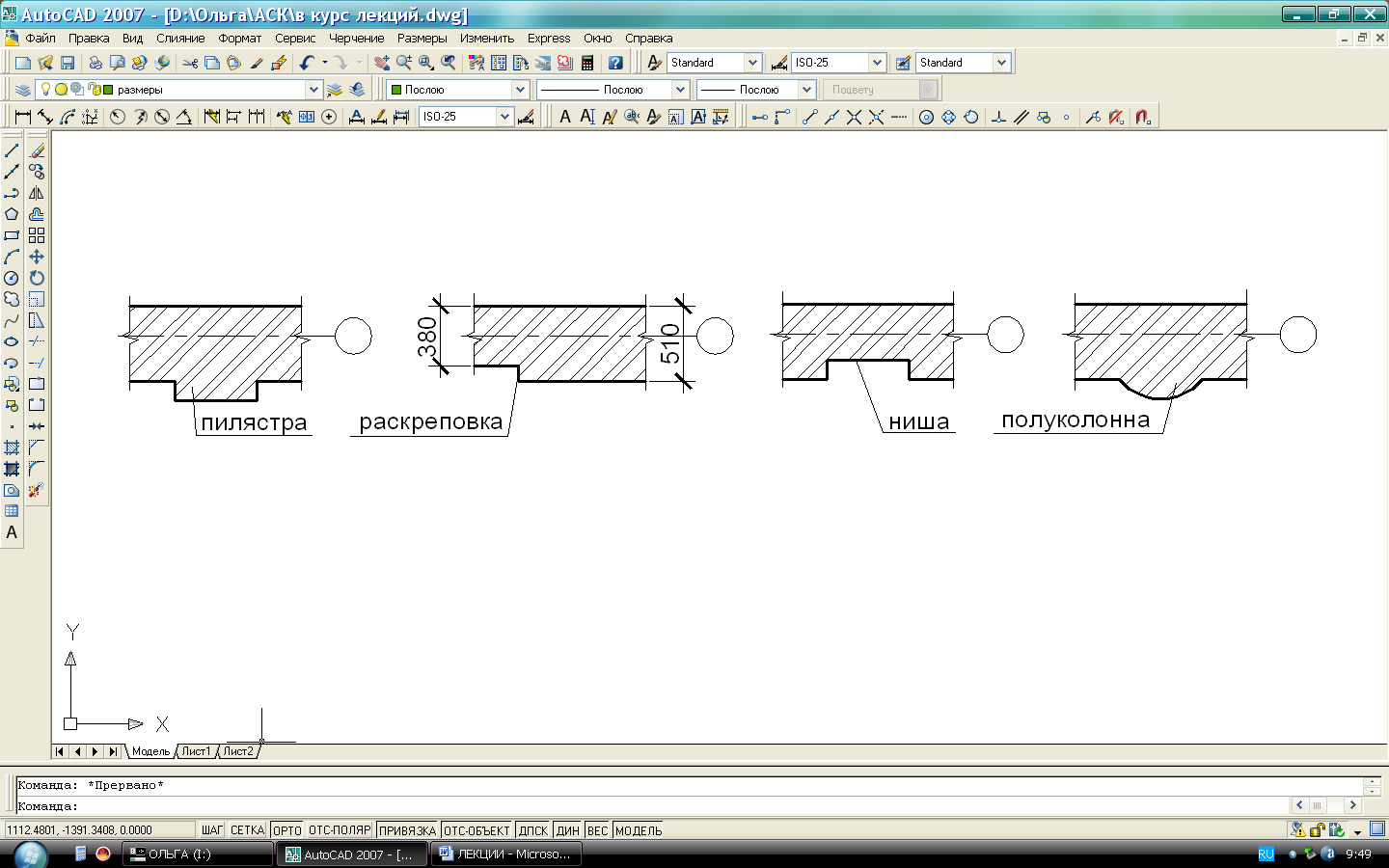Click the МОДЕЛЬ button in status bar
The height and width of the screenshot is (868, 1389).
(x=638, y=830)
